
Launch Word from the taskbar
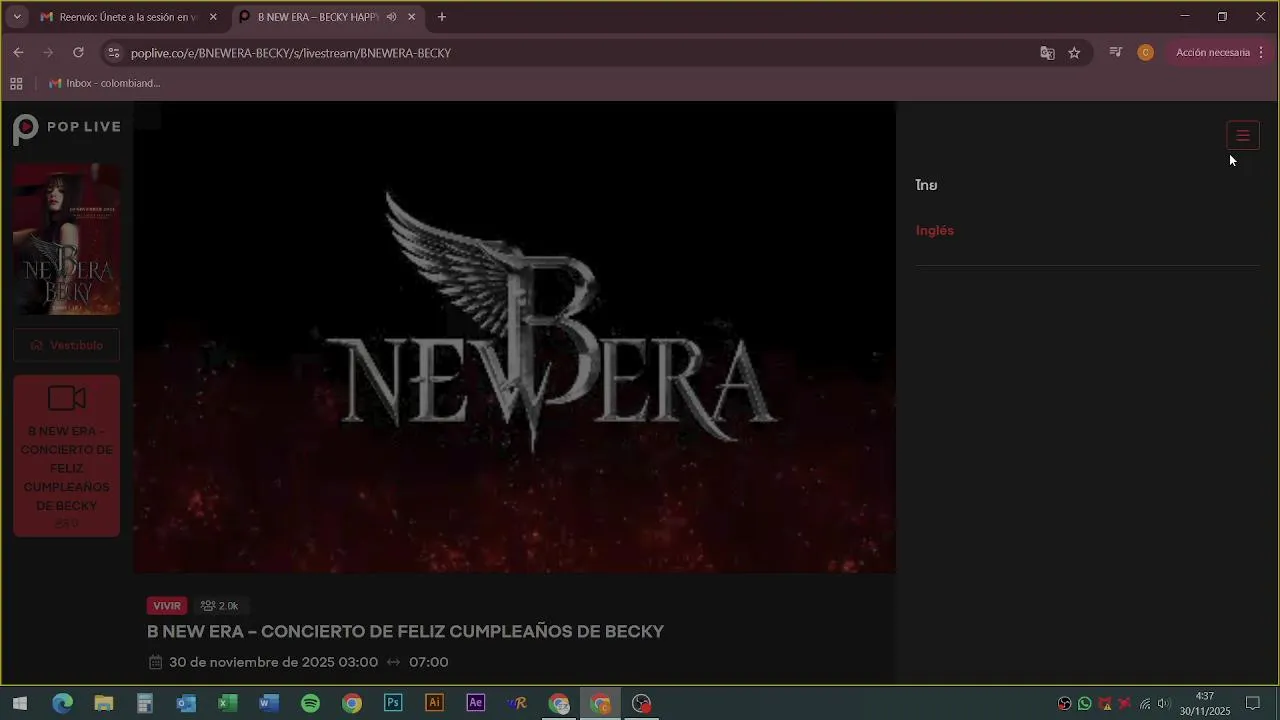pyautogui.click(x=269, y=703)
